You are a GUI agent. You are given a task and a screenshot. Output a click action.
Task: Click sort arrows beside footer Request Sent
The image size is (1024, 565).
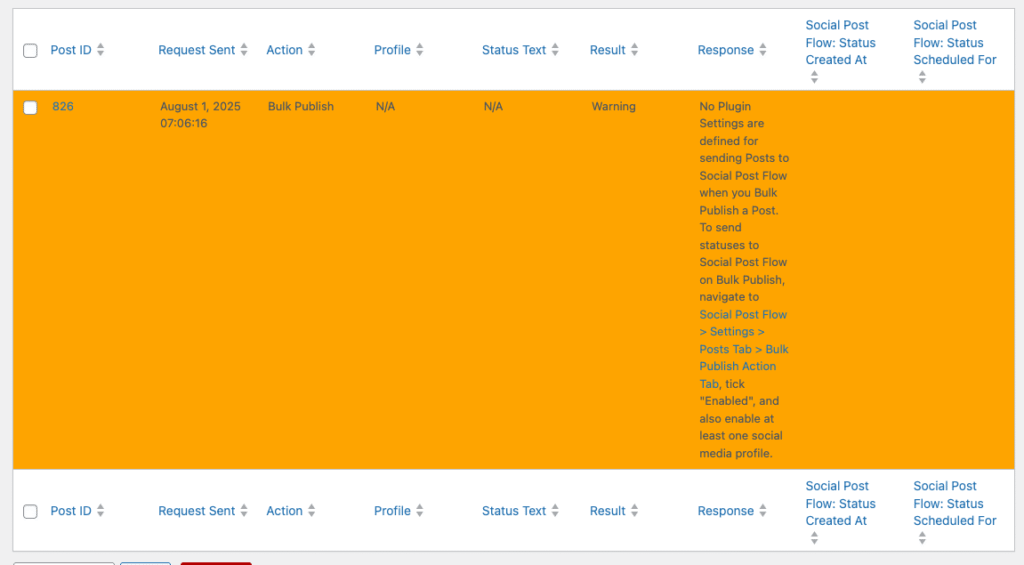(x=244, y=511)
